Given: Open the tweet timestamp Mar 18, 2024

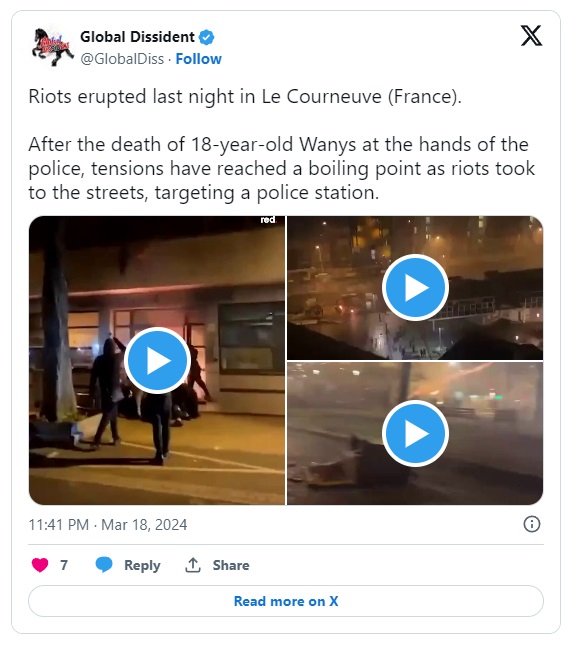Looking at the screenshot, I should [108, 525].
